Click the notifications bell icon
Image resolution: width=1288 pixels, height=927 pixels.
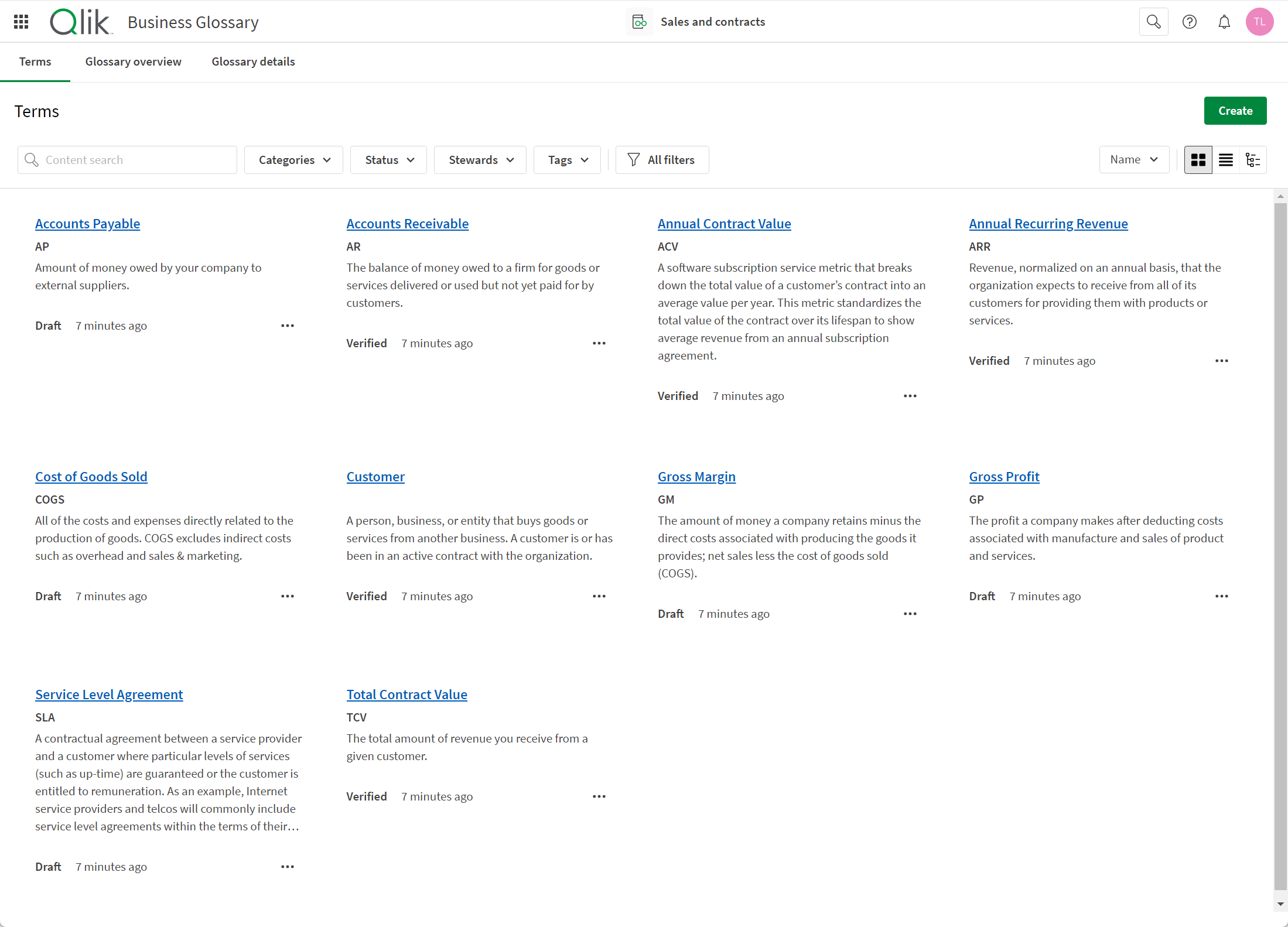1224,22
